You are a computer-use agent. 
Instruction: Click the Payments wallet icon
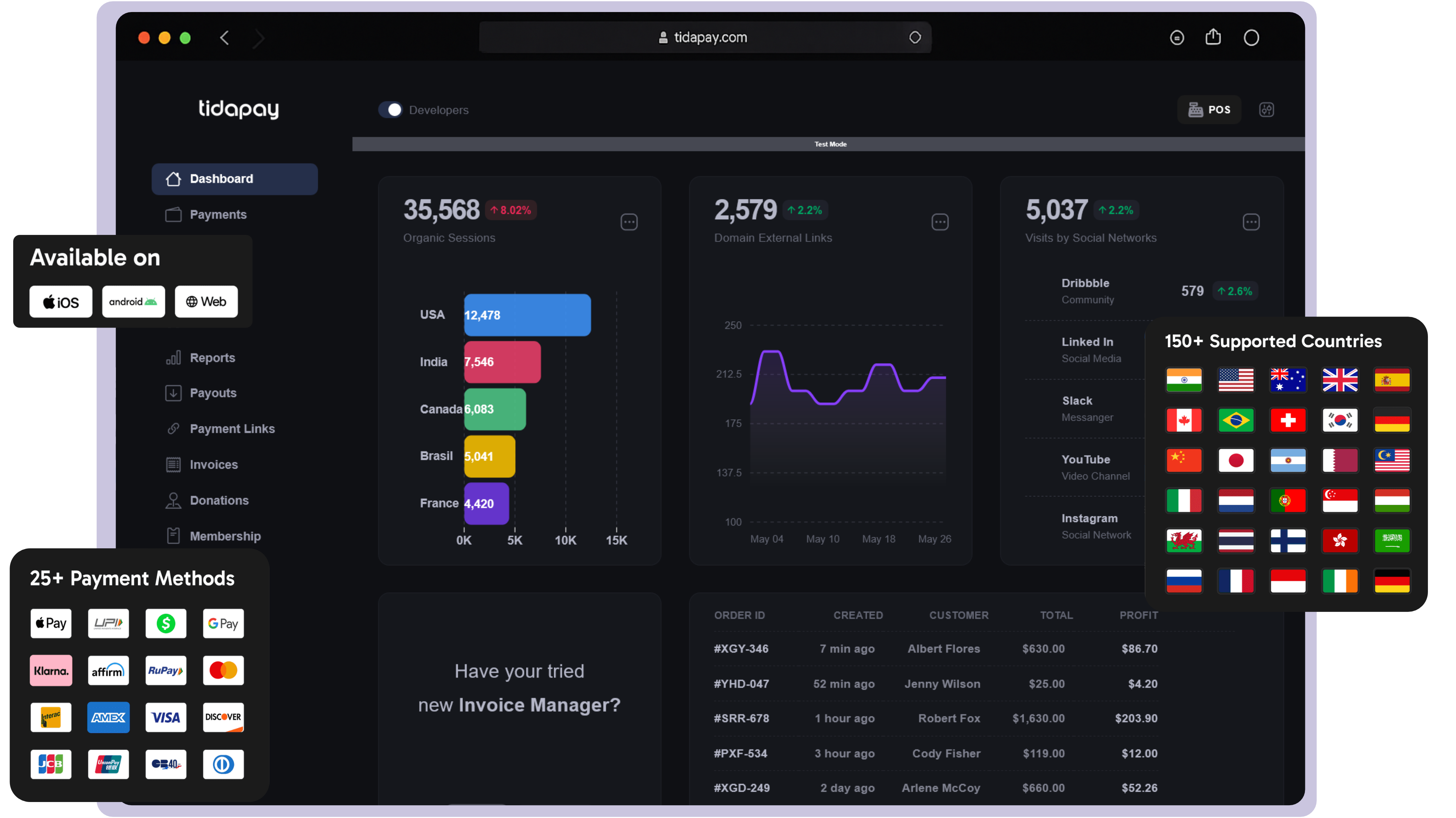click(173, 215)
